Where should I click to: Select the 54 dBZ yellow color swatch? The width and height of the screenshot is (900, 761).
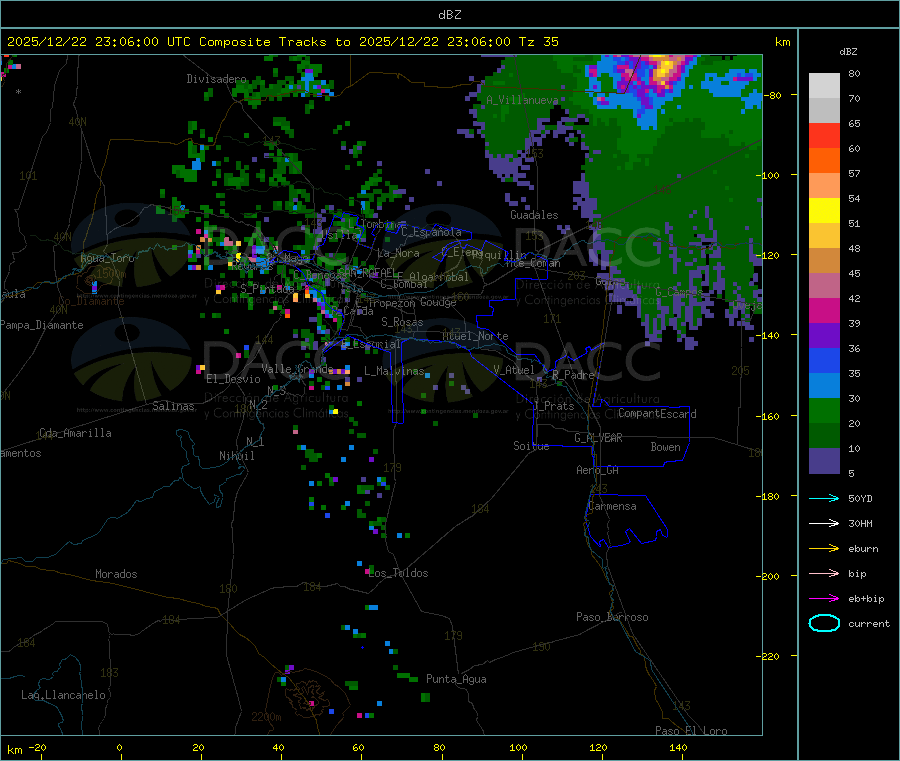(x=824, y=211)
